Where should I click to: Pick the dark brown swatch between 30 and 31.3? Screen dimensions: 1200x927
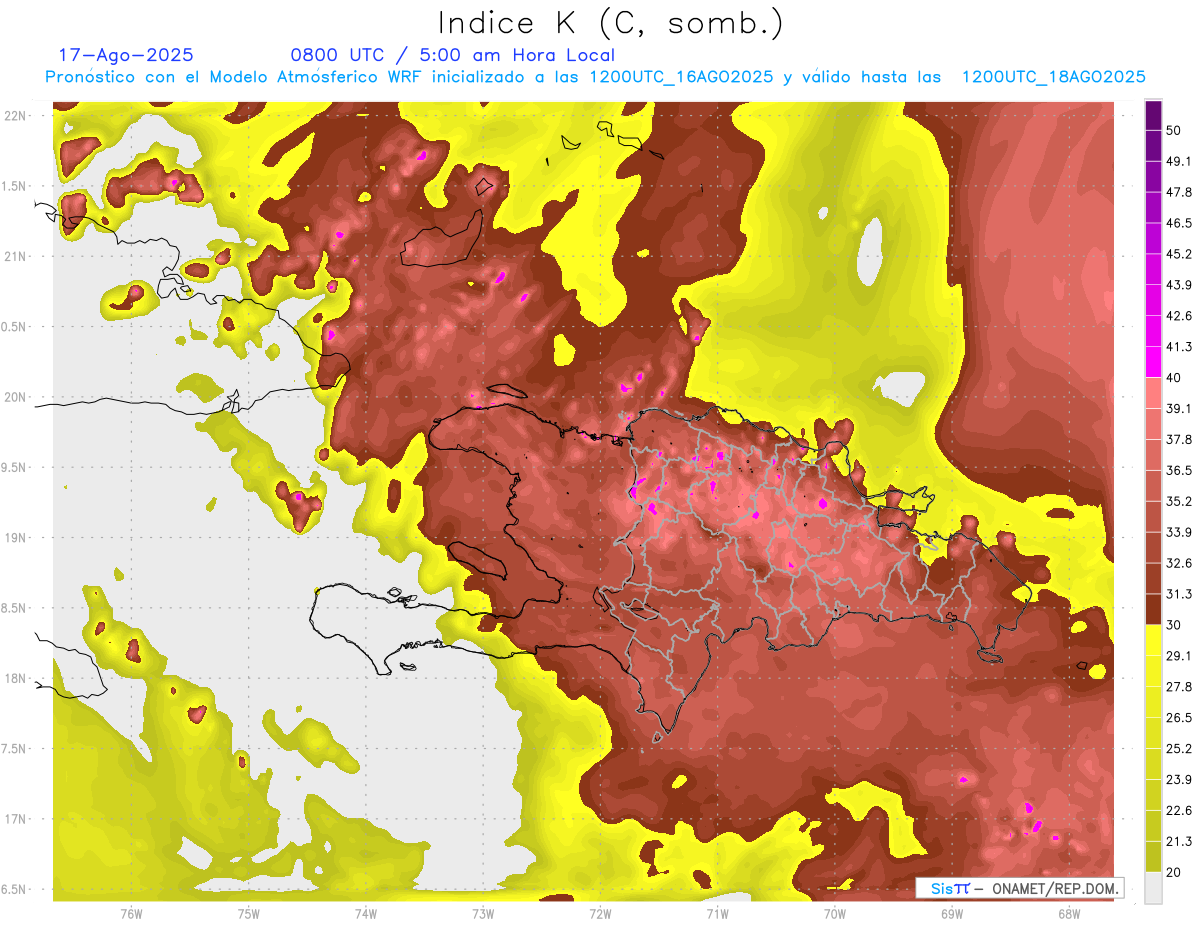tap(1154, 609)
